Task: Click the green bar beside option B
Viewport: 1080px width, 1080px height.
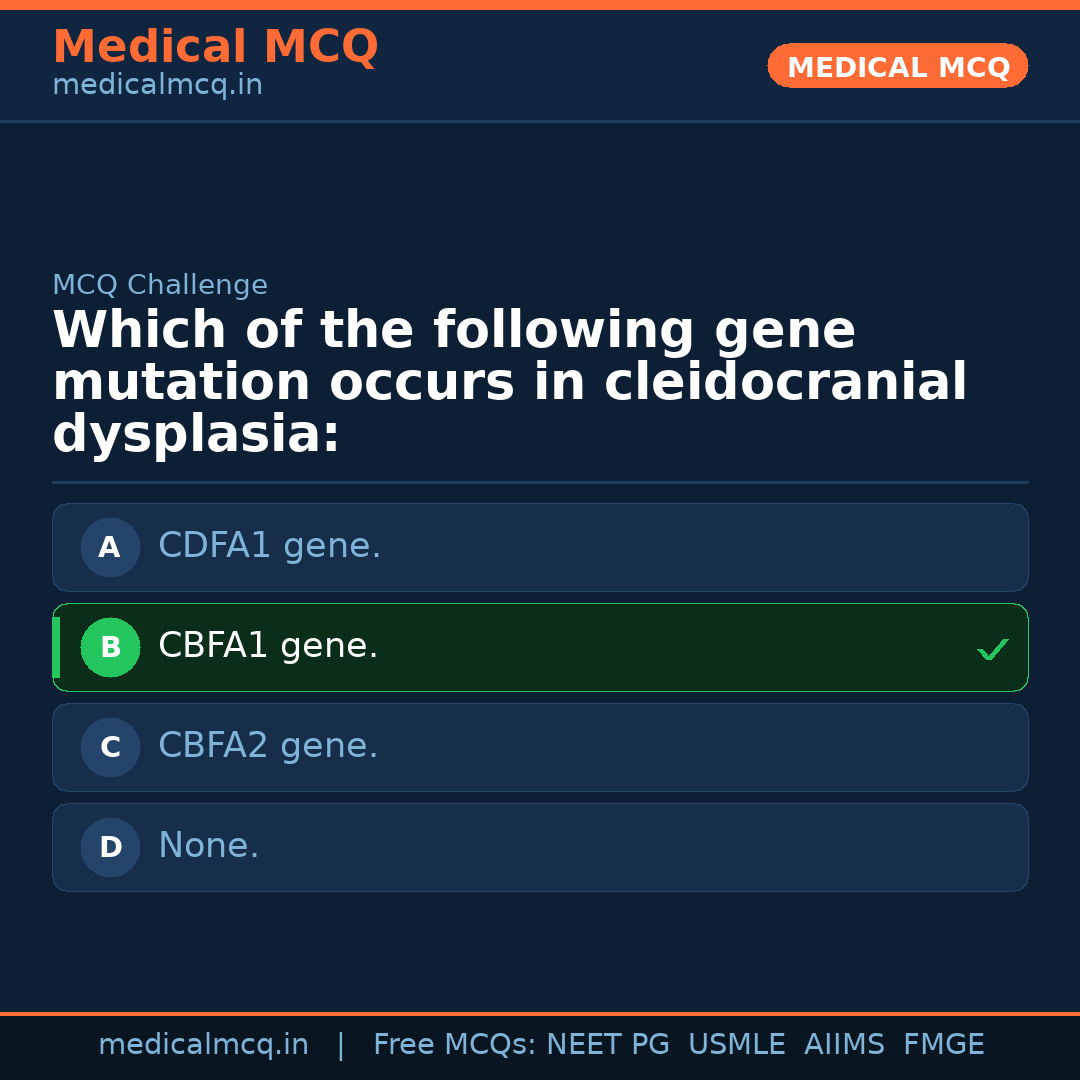Action: click(x=56, y=647)
